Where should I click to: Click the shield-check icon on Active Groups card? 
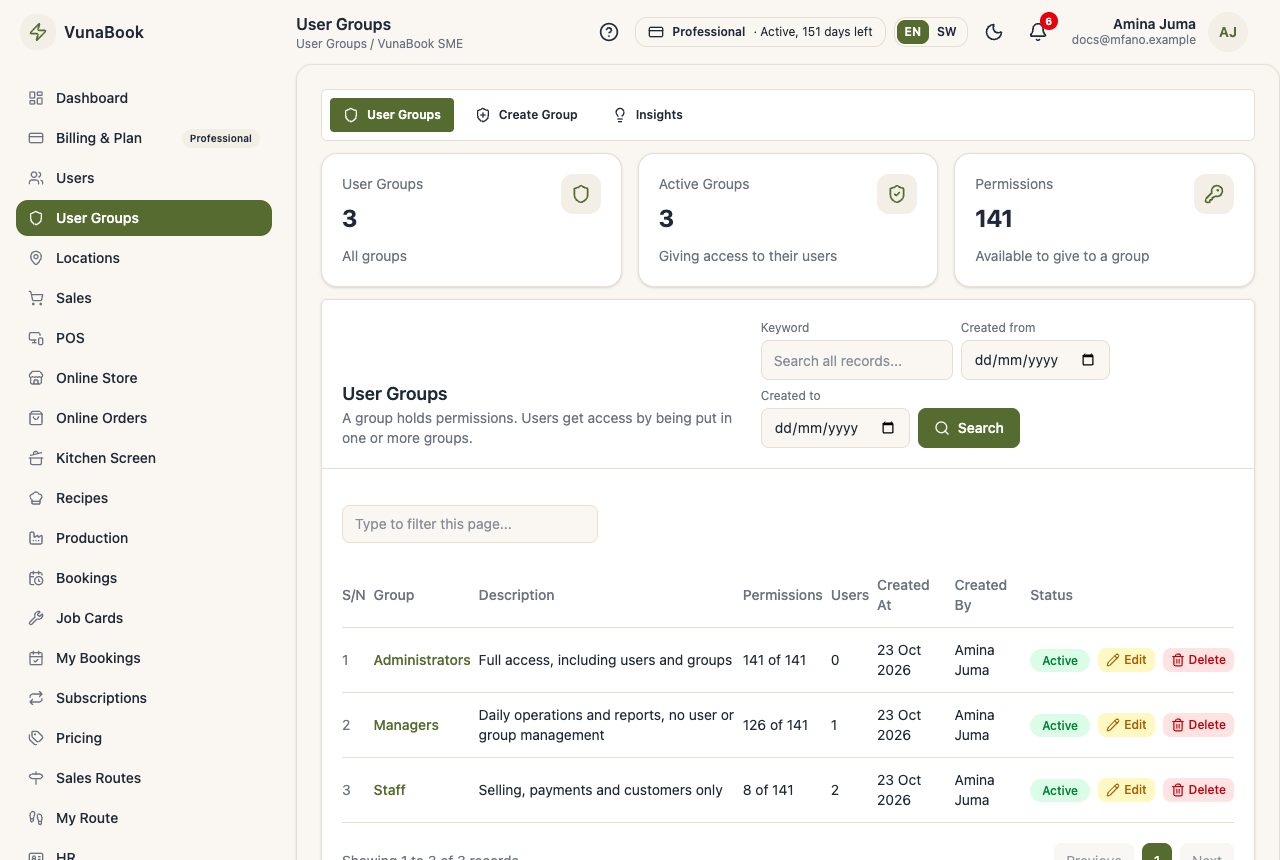[x=897, y=194]
